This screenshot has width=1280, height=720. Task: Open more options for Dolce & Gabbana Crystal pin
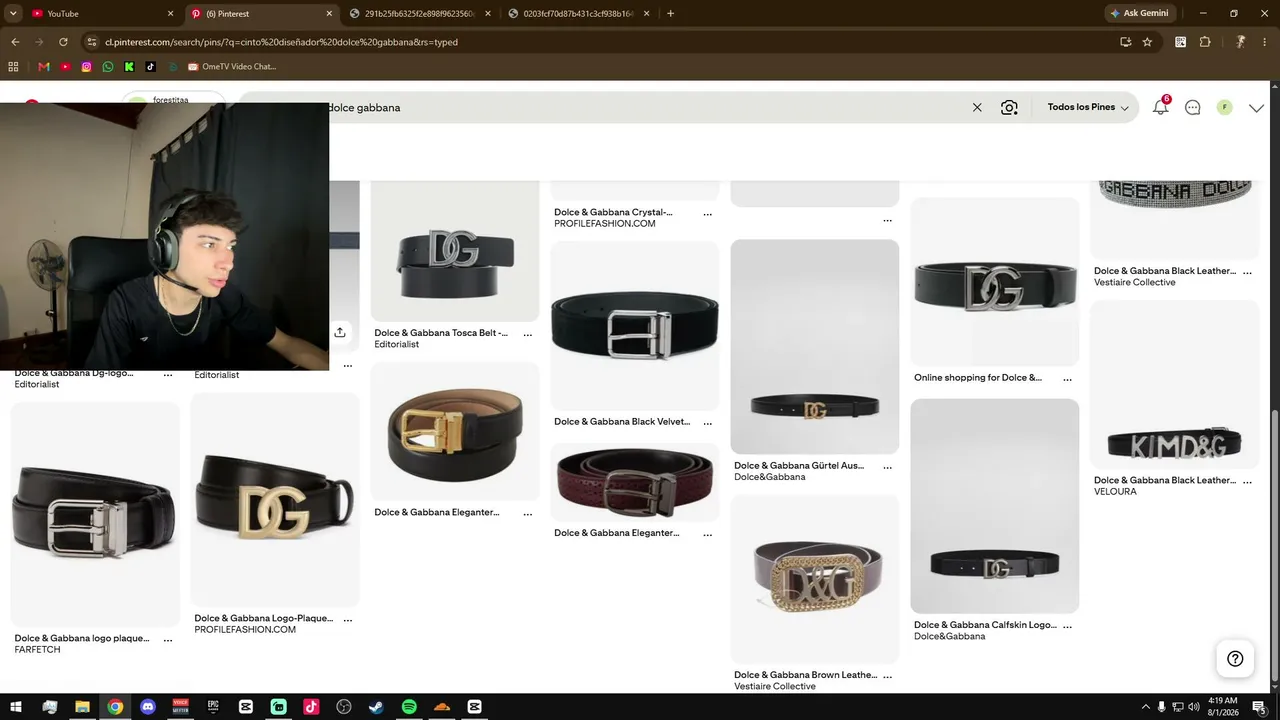click(708, 214)
